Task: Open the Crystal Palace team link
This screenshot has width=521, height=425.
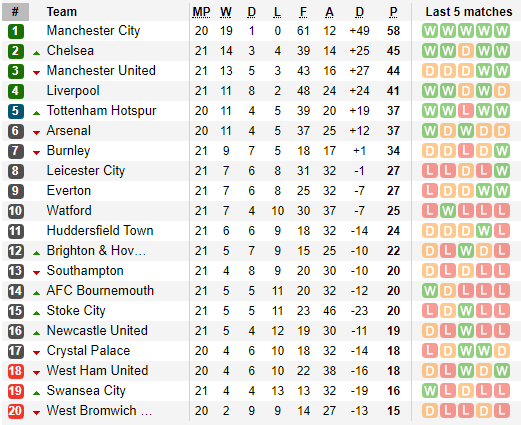Action: point(88,351)
